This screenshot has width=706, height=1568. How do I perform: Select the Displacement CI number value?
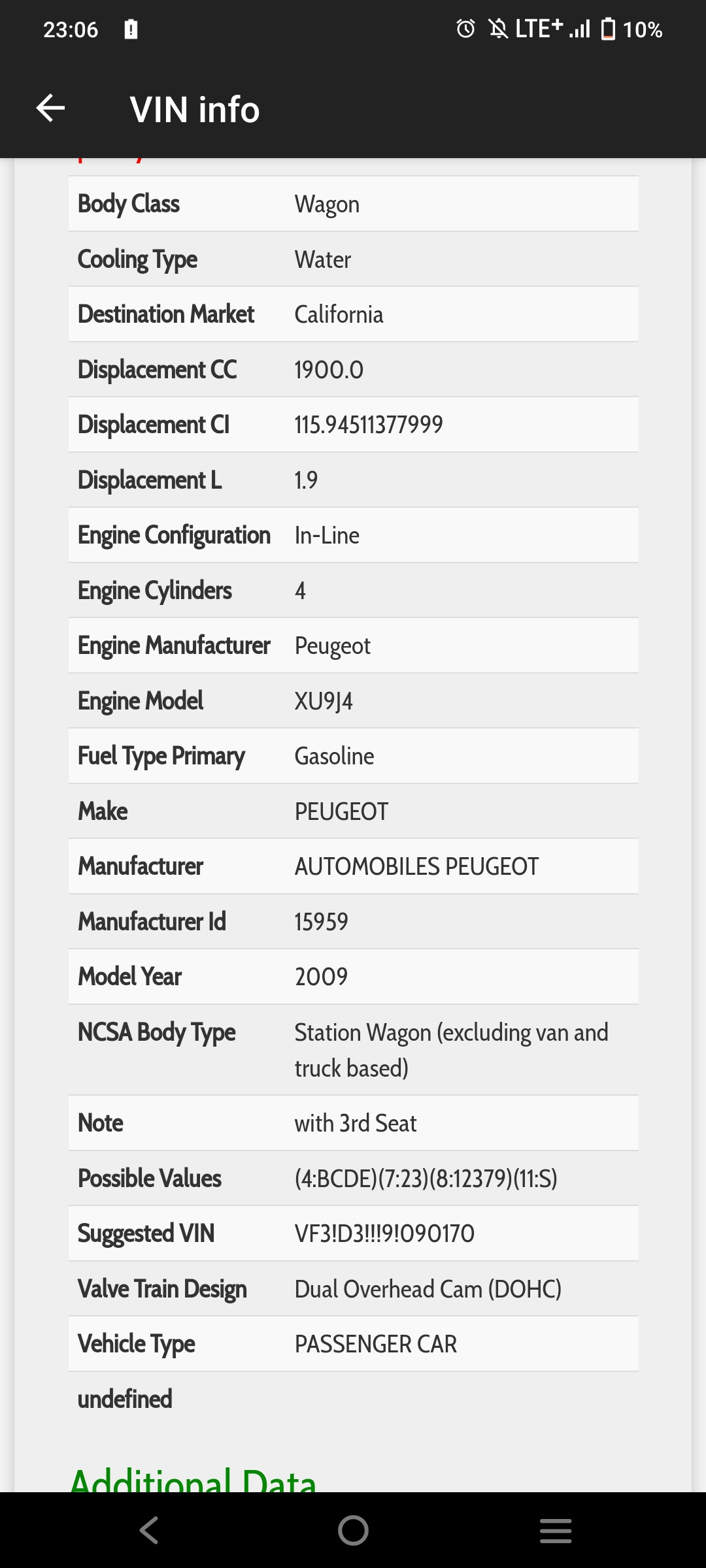369,425
